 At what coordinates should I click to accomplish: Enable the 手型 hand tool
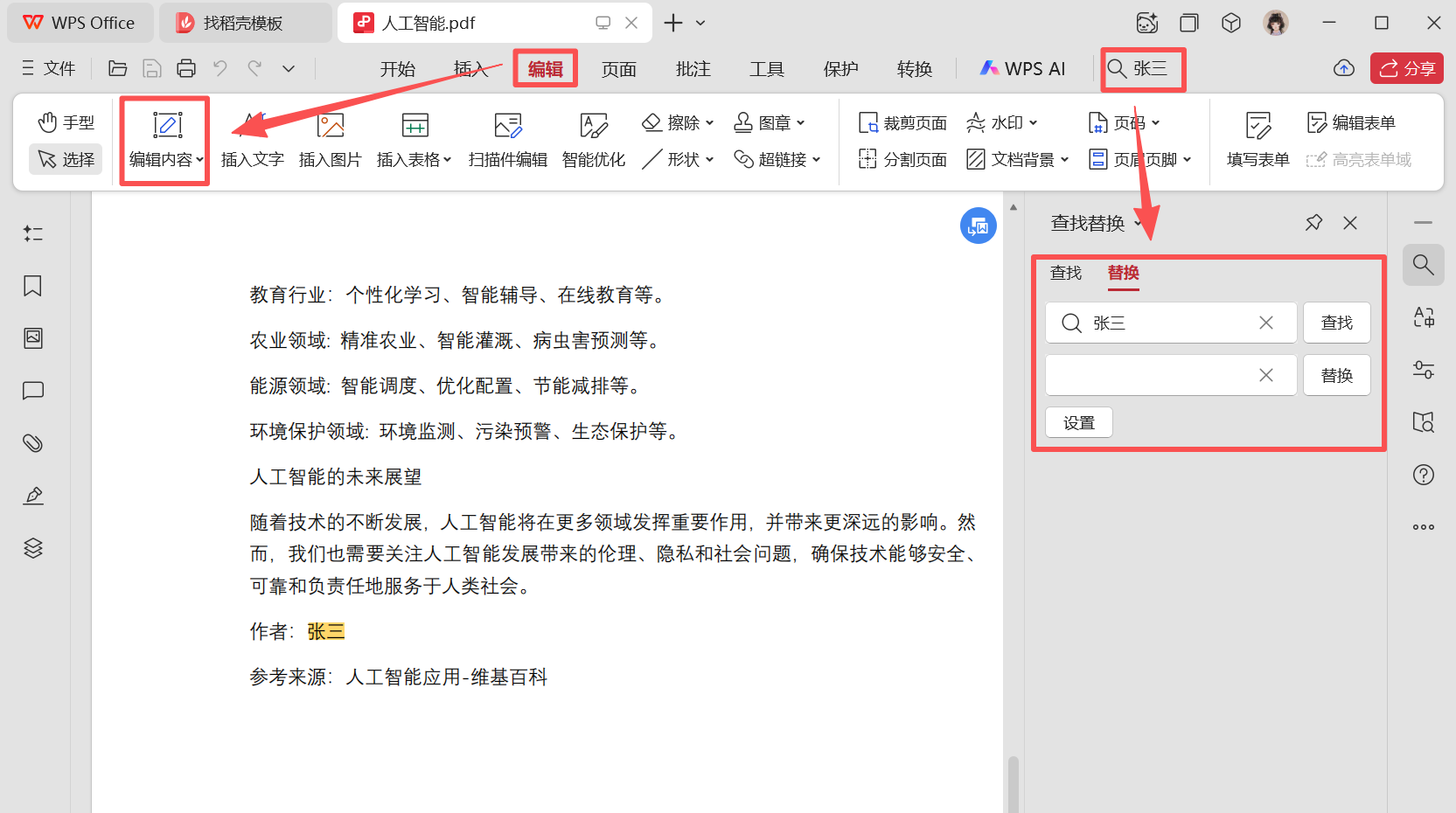(66, 122)
